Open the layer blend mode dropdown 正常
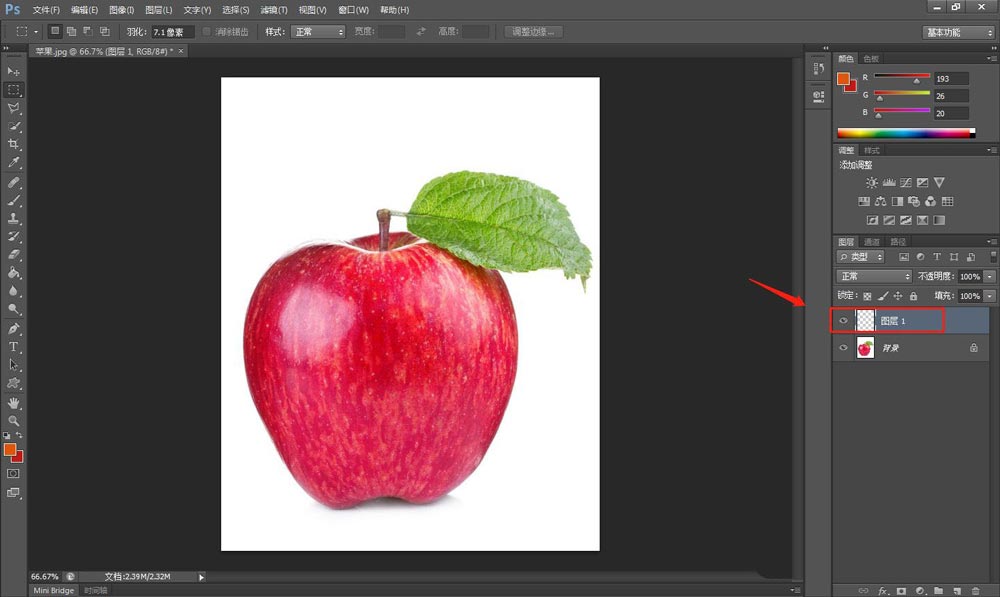This screenshot has height=597, width=1000. (x=874, y=276)
